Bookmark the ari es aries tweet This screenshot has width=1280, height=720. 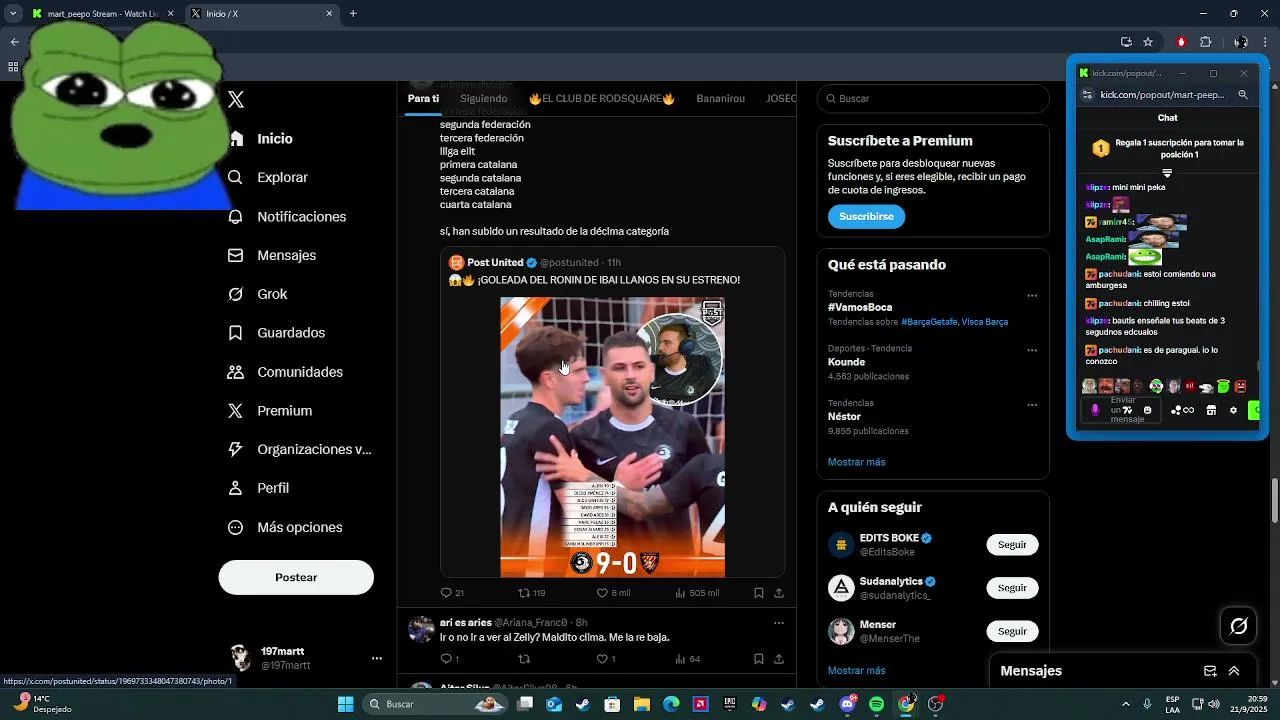759,659
